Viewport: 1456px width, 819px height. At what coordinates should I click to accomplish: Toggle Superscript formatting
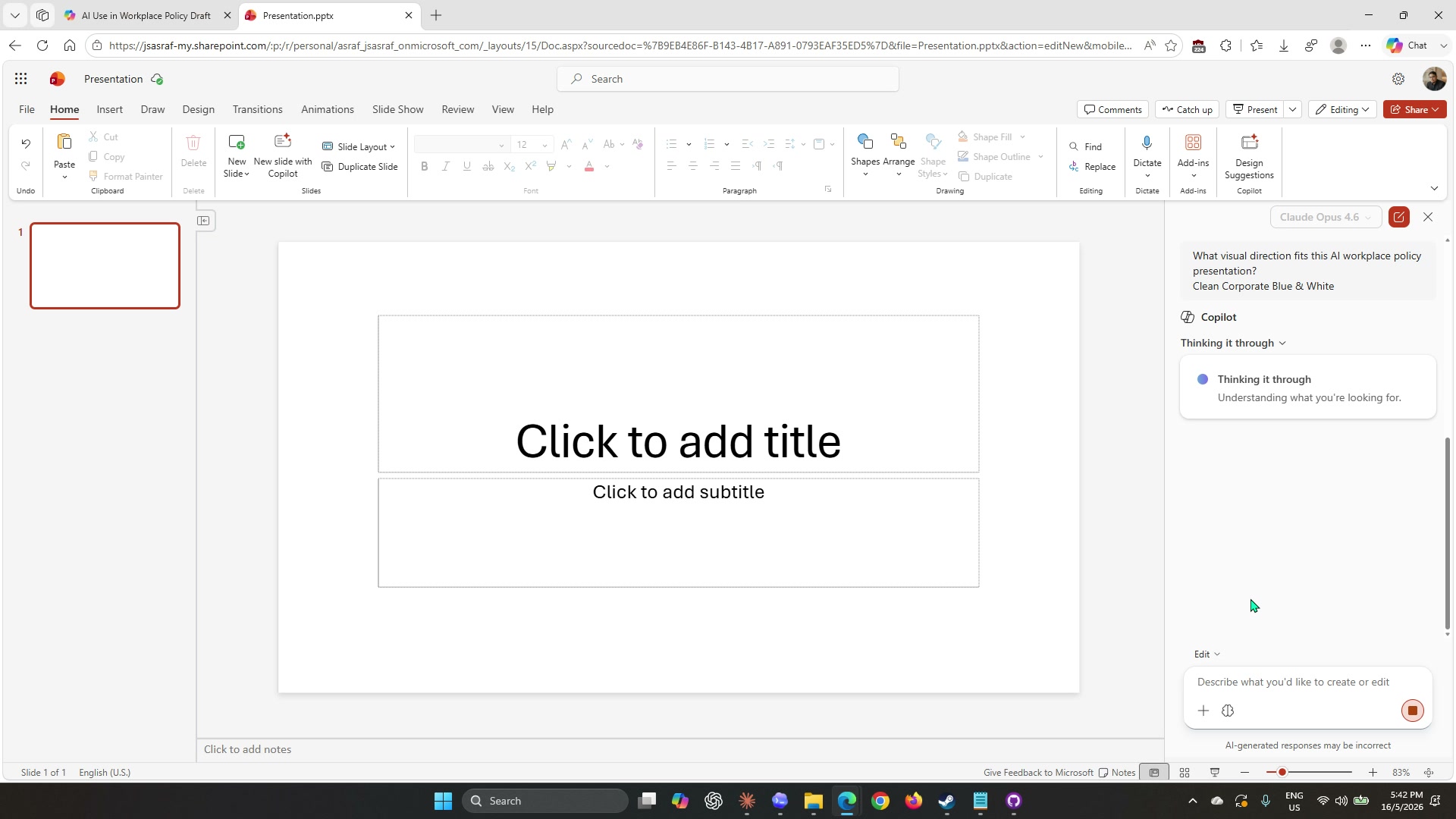[x=531, y=167]
